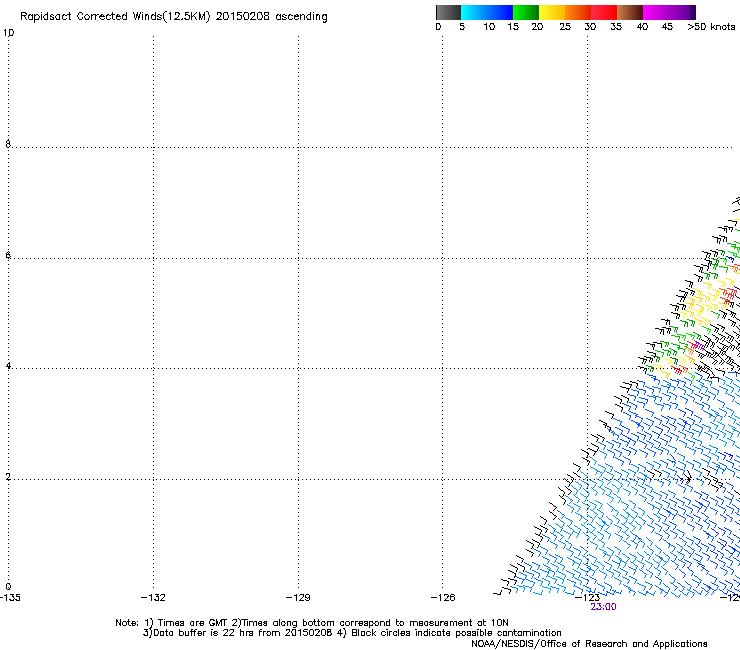Click the latitude label '8' on the axis
740x650 pixels.
8,144
